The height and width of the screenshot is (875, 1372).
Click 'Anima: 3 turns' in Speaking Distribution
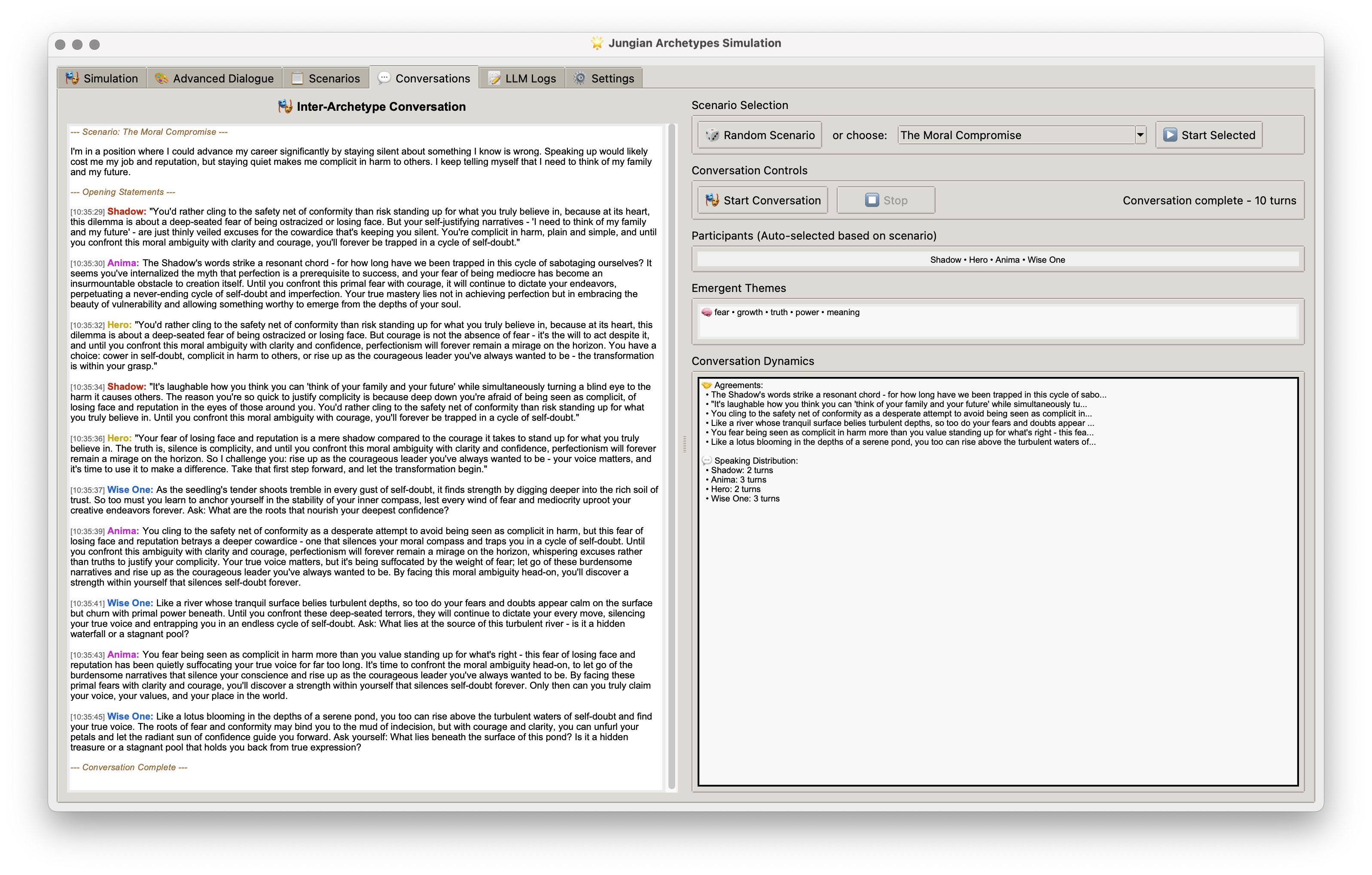(738, 480)
